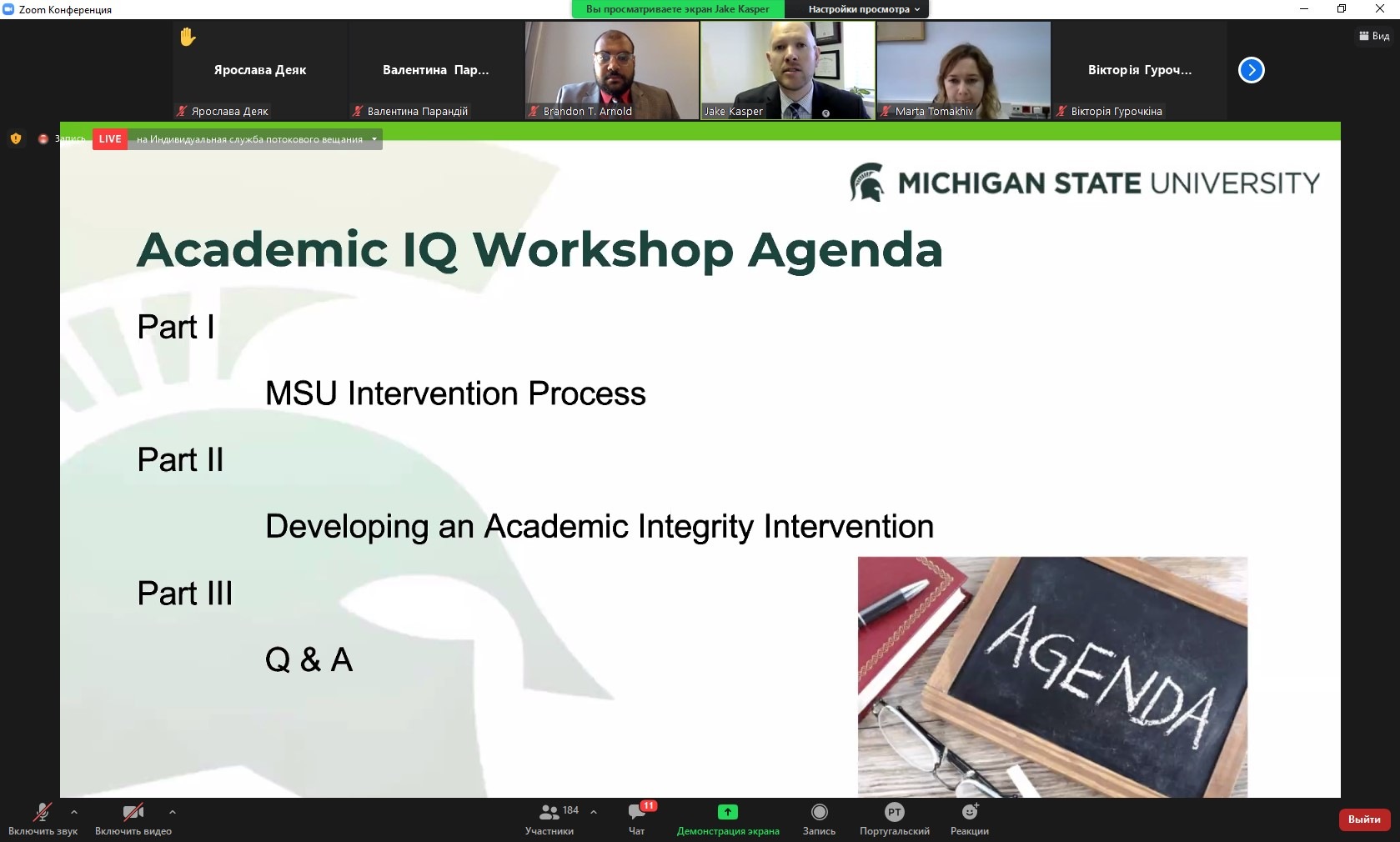Turn on the camera video
Viewport: 1400px width, 842px height.
coord(133,813)
